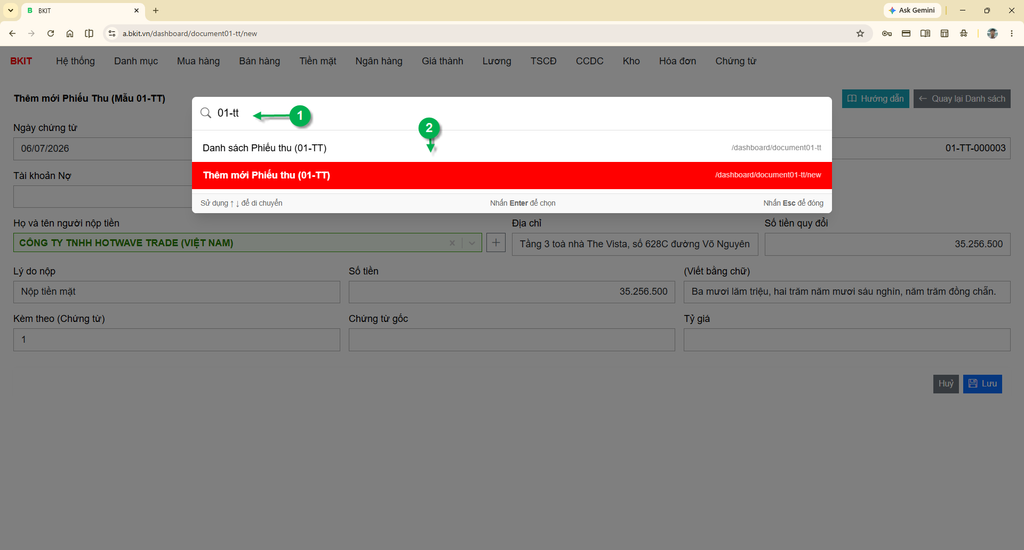This screenshot has width=1024, height=550.
Task: Click the Tỷ giá field
Action: 847,340
